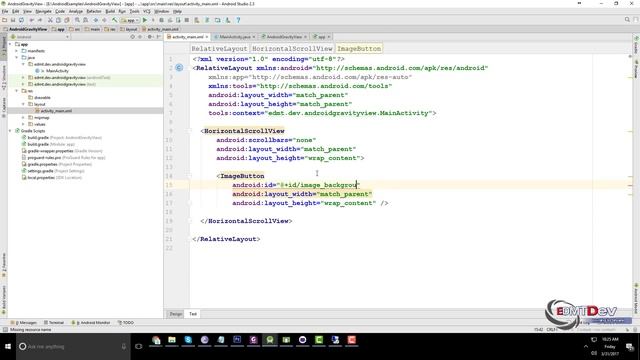This screenshot has width=640, height=360.
Task: Fold the HorizontalScrollView tag in gutter
Action: coord(190,131)
